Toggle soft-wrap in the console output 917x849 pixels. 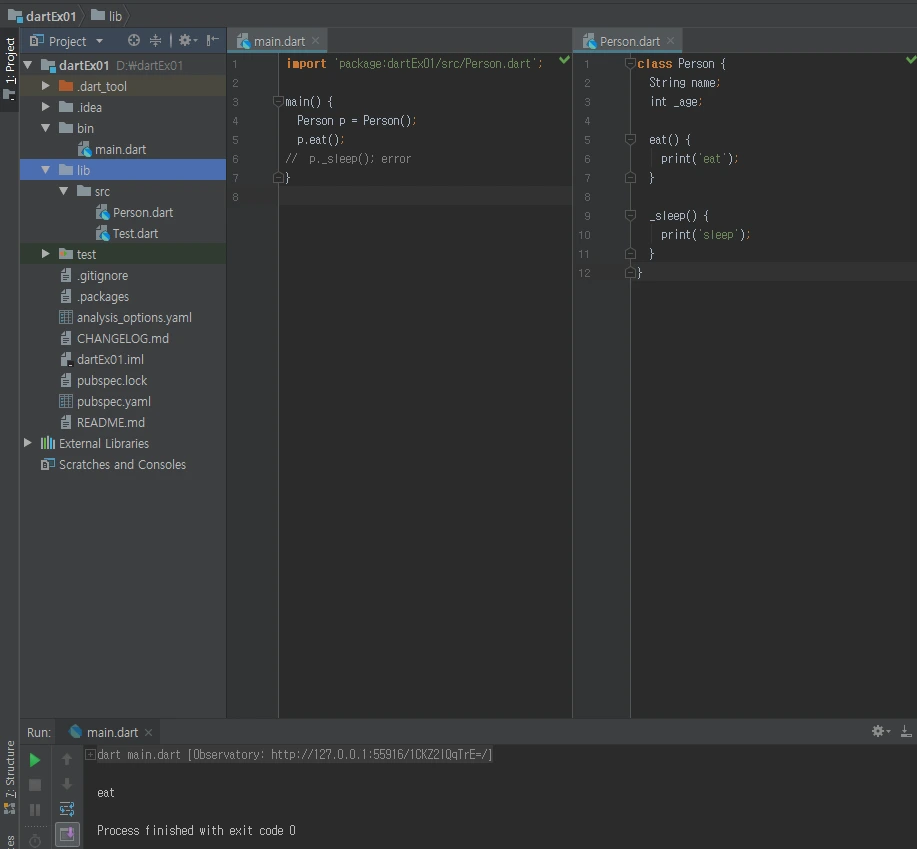pyautogui.click(x=67, y=809)
